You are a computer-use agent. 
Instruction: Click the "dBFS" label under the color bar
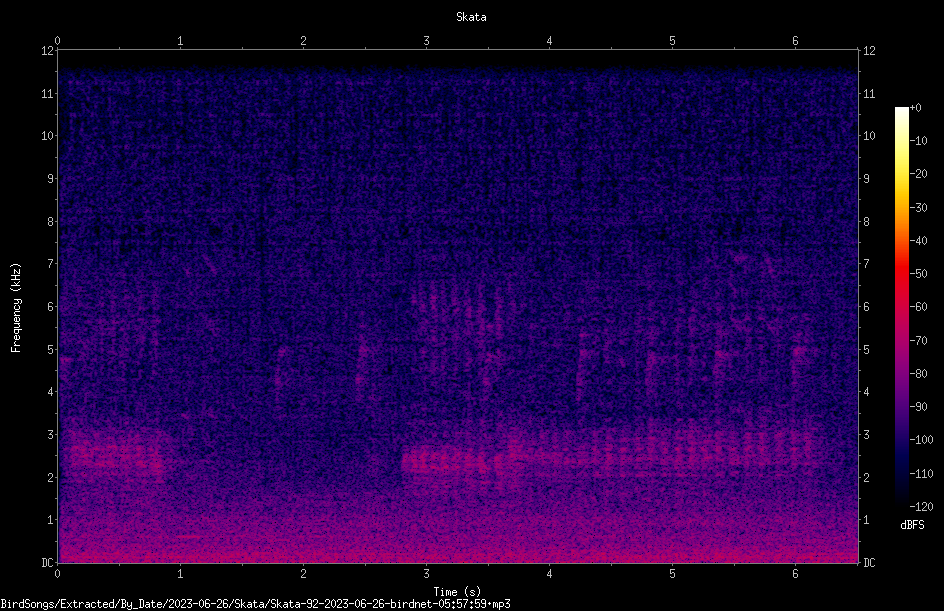[912, 525]
